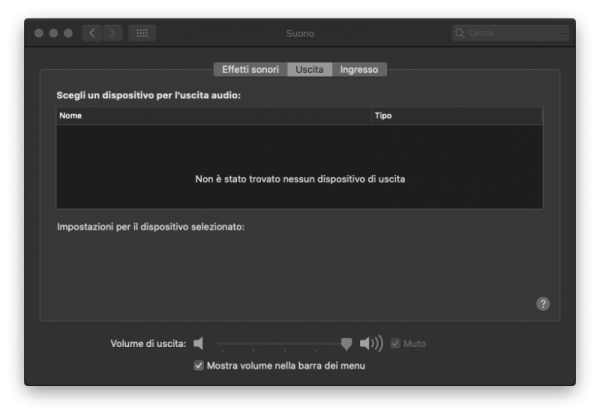Click the magnifying glass search icon
This screenshot has height=416, width=600.
click(460, 33)
